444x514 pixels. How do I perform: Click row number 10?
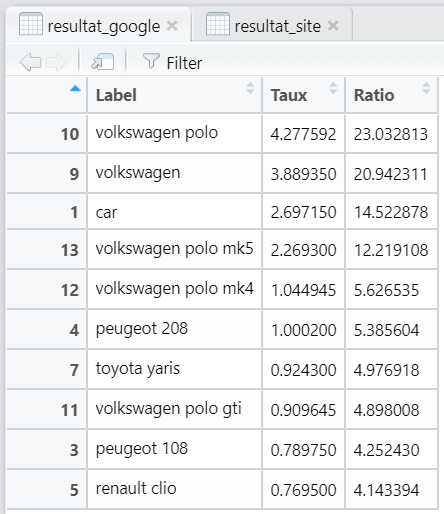point(70,134)
